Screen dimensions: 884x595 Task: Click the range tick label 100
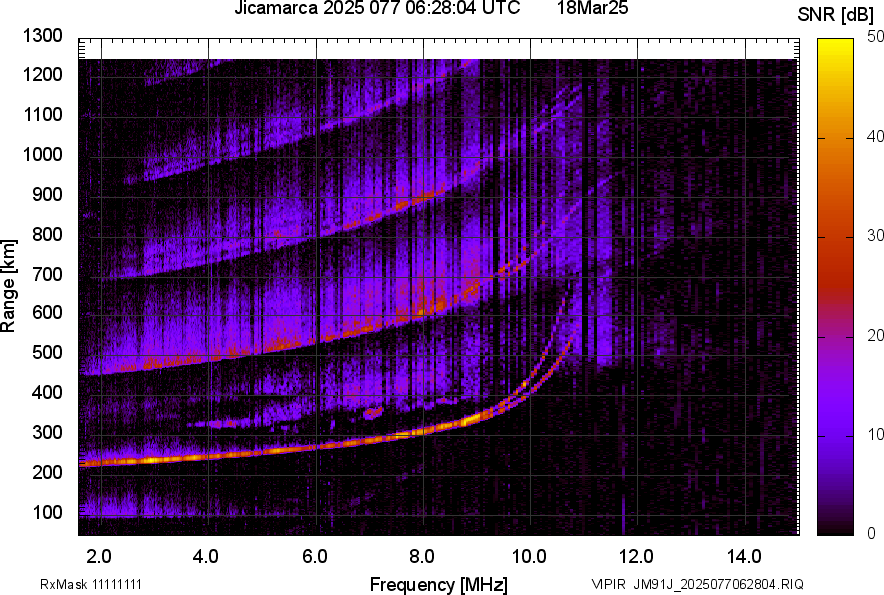(47, 512)
